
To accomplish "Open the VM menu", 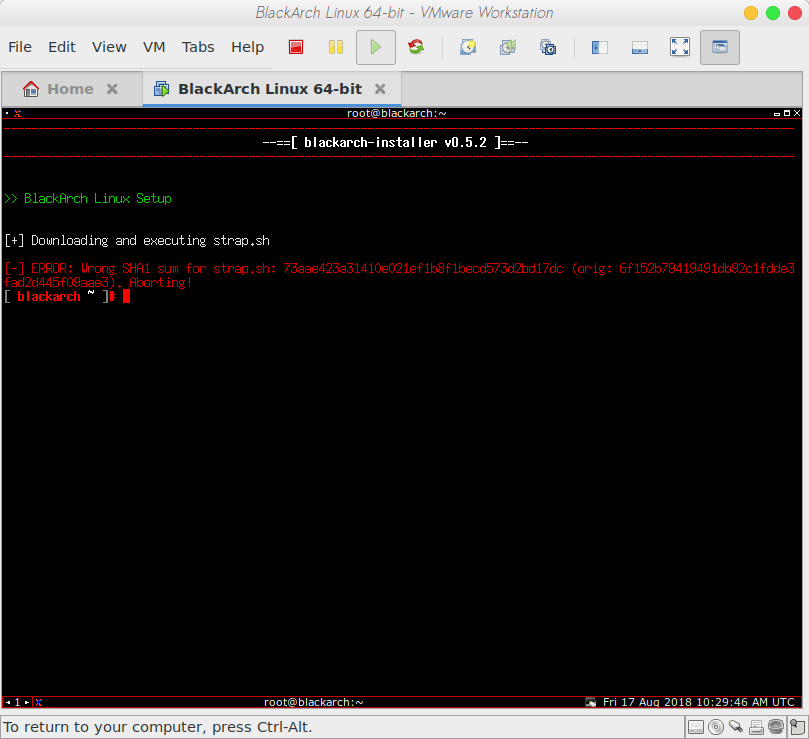I will pyautogui.click(x=153, y=46).
